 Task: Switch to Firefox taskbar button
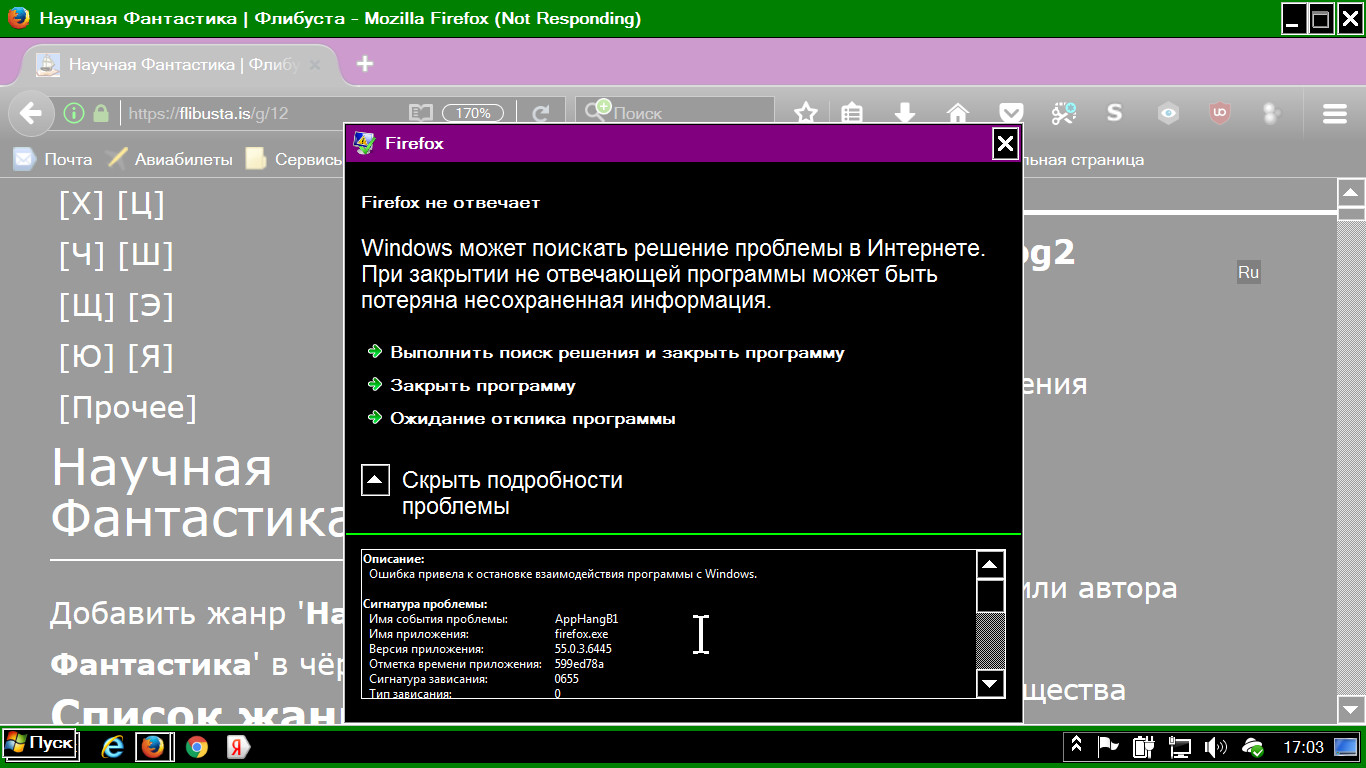pyautogui.click(x=153, y=746)
